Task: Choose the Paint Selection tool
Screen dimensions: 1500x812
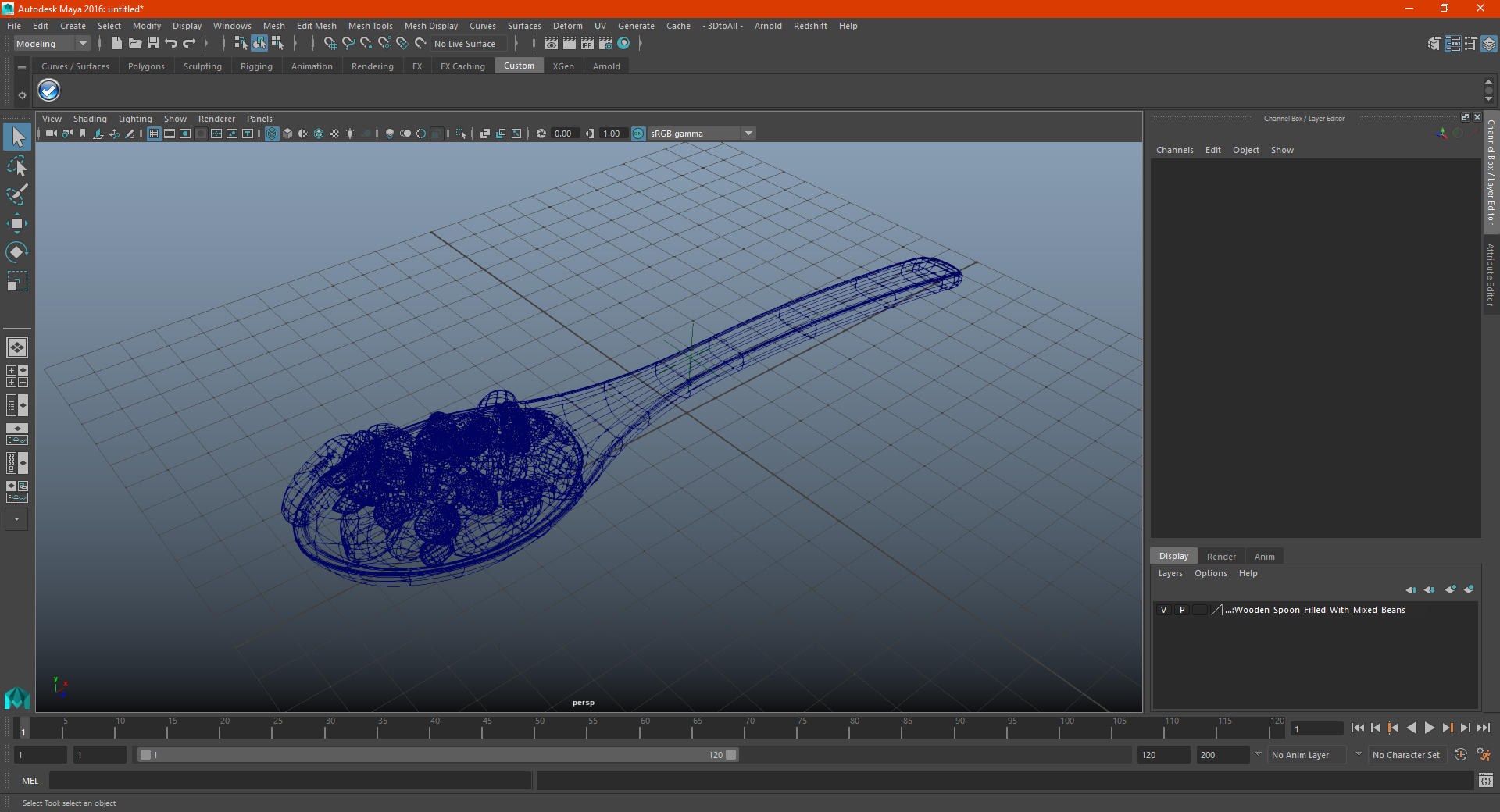Action: tap(17, 194)
